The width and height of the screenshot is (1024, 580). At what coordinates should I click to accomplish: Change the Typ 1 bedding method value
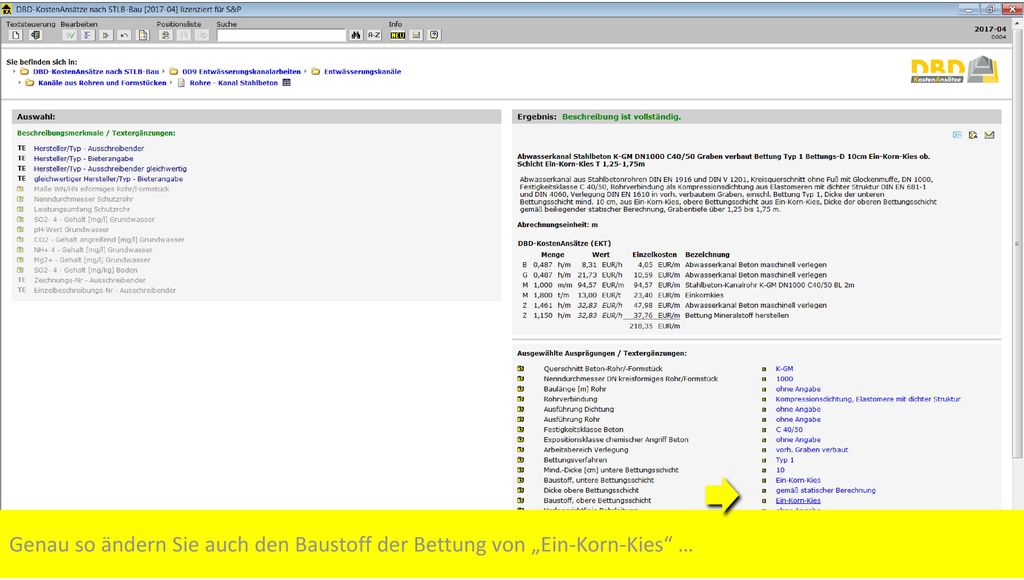pos(785,460)
